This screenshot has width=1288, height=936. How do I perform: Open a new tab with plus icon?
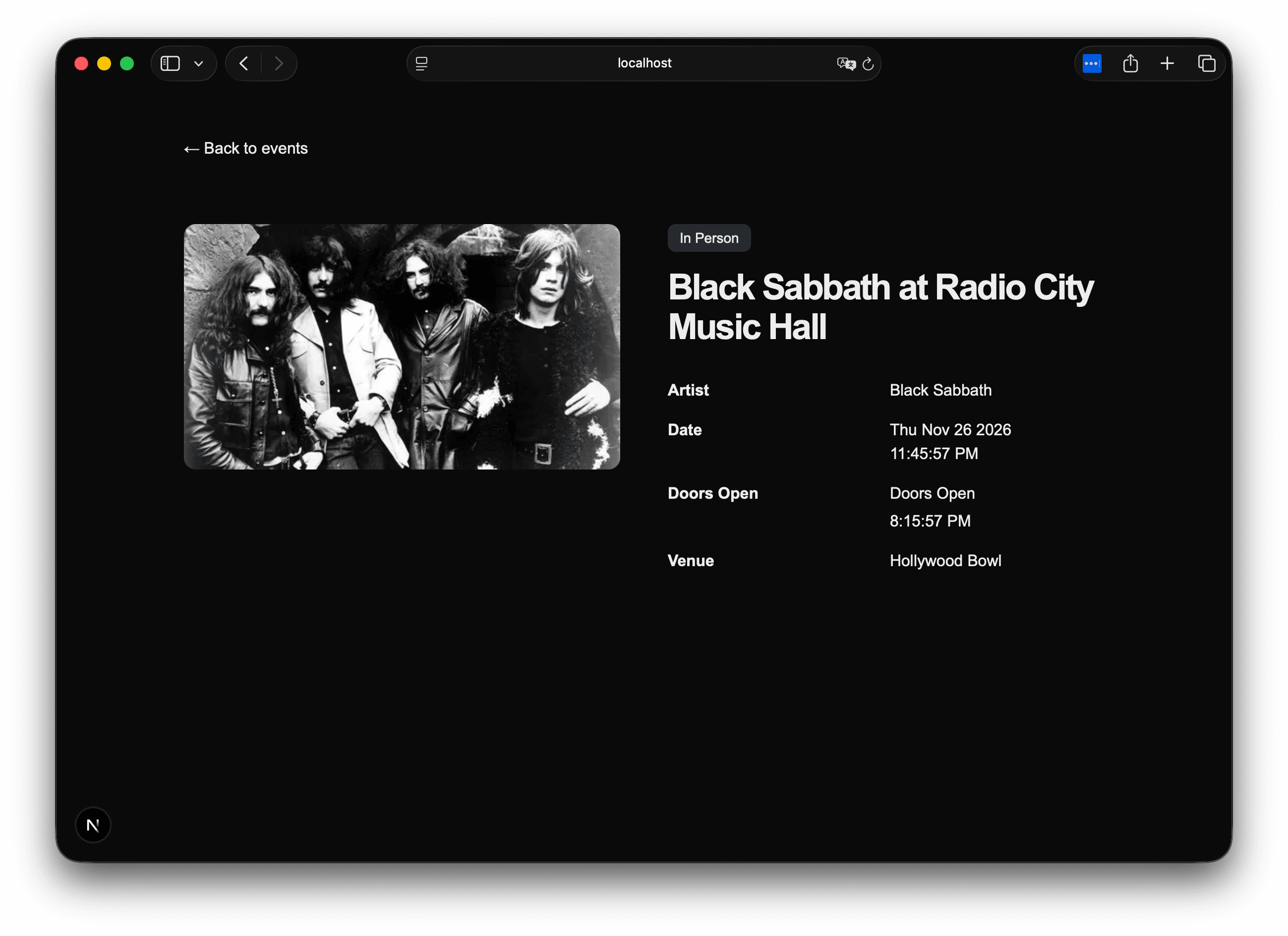tap(1167, 63)
